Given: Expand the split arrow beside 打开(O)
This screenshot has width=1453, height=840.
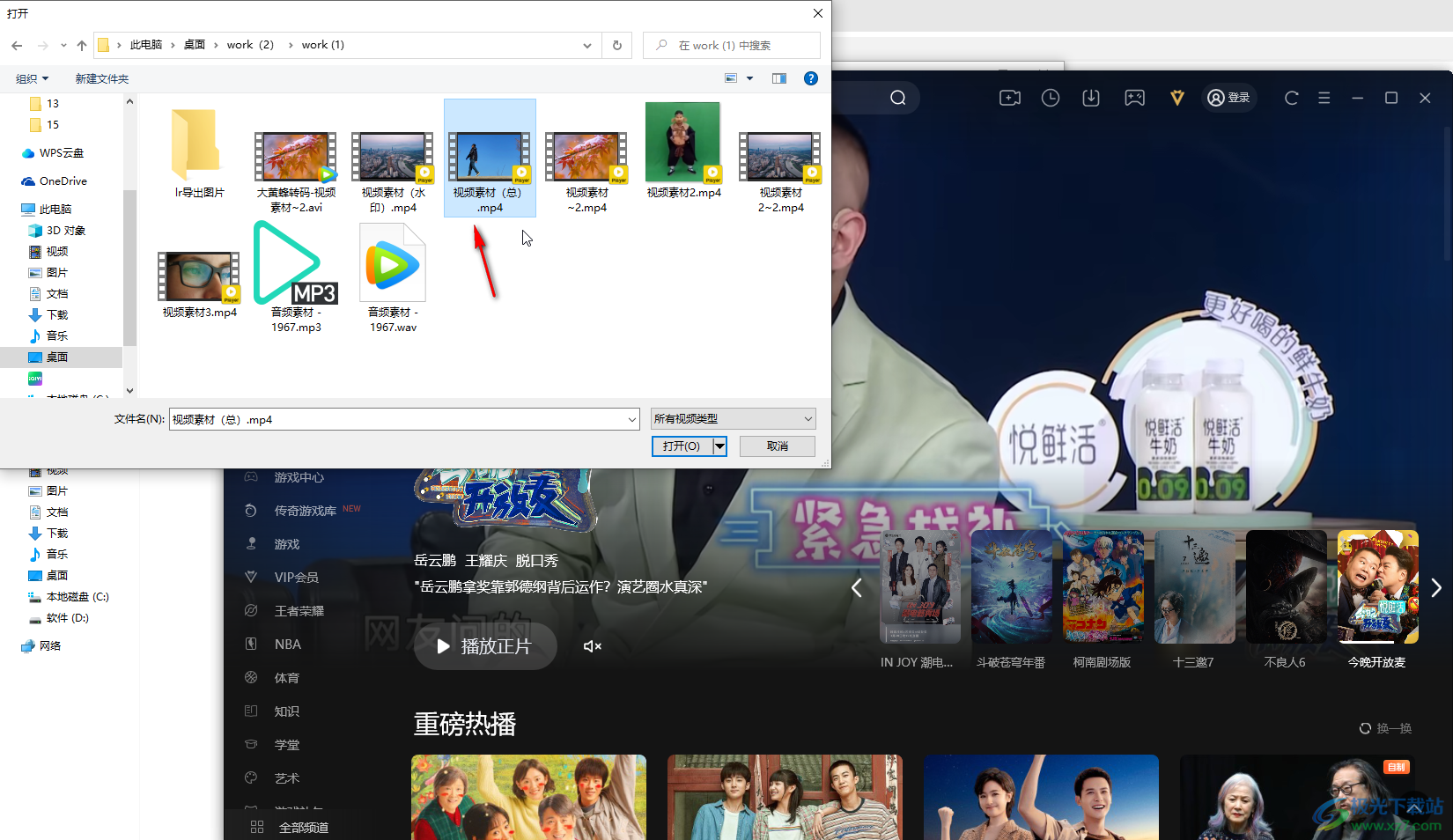Looking at the screenshot, I should click(719, 446).
